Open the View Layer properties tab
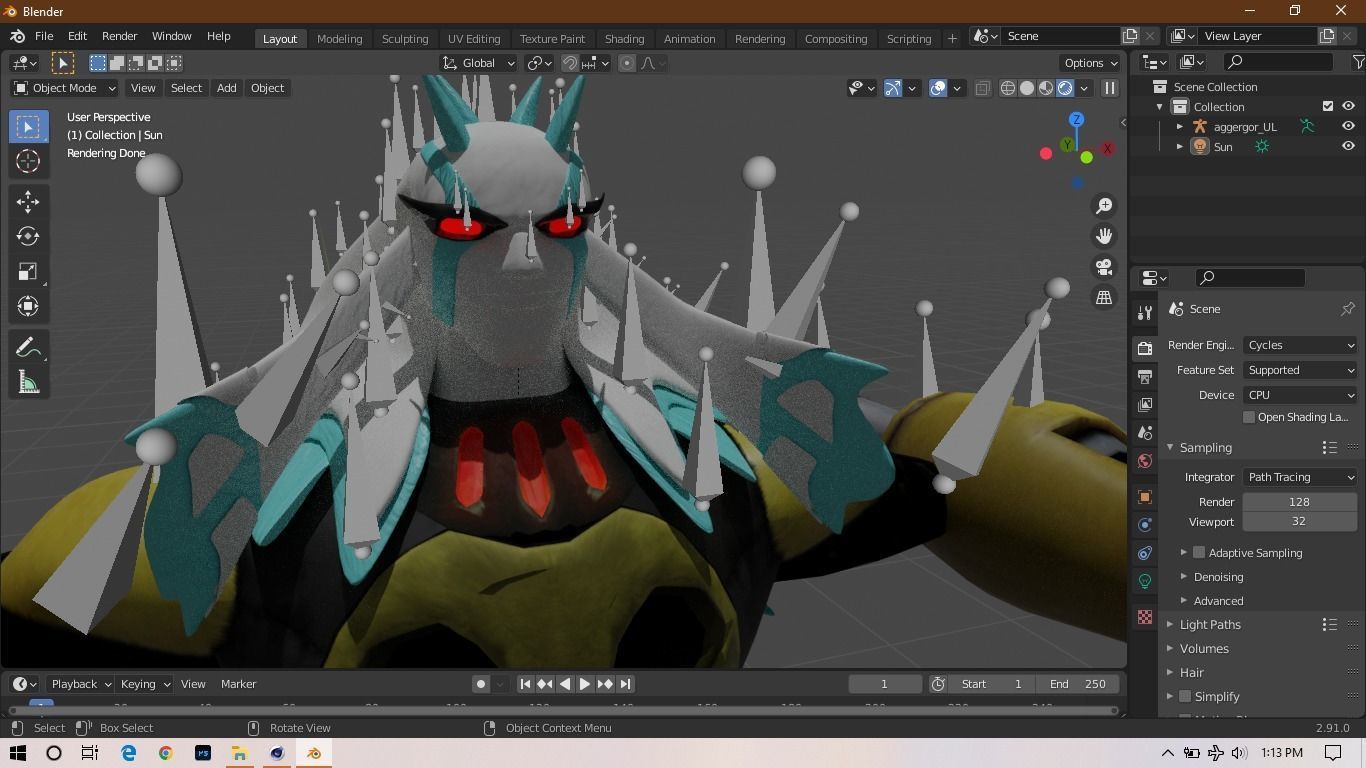Viewport: 1366px width, 768px height. tap(1145, 404)
